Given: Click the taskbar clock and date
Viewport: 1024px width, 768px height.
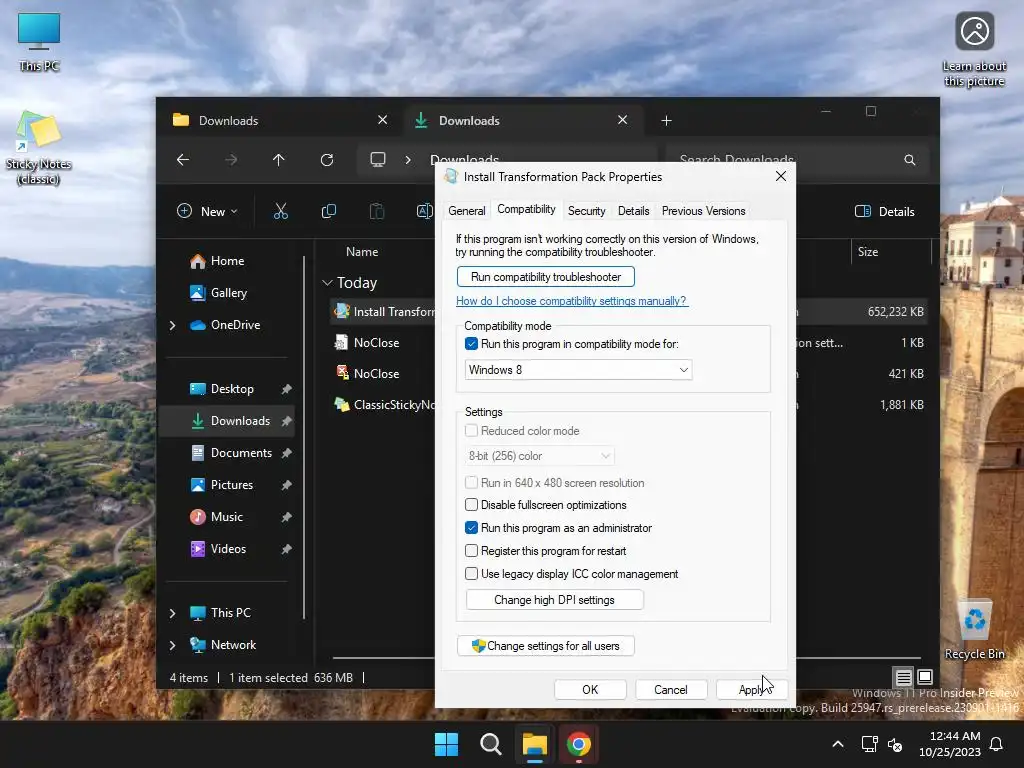Looking at the screenshot, I should tap(950, 744).
